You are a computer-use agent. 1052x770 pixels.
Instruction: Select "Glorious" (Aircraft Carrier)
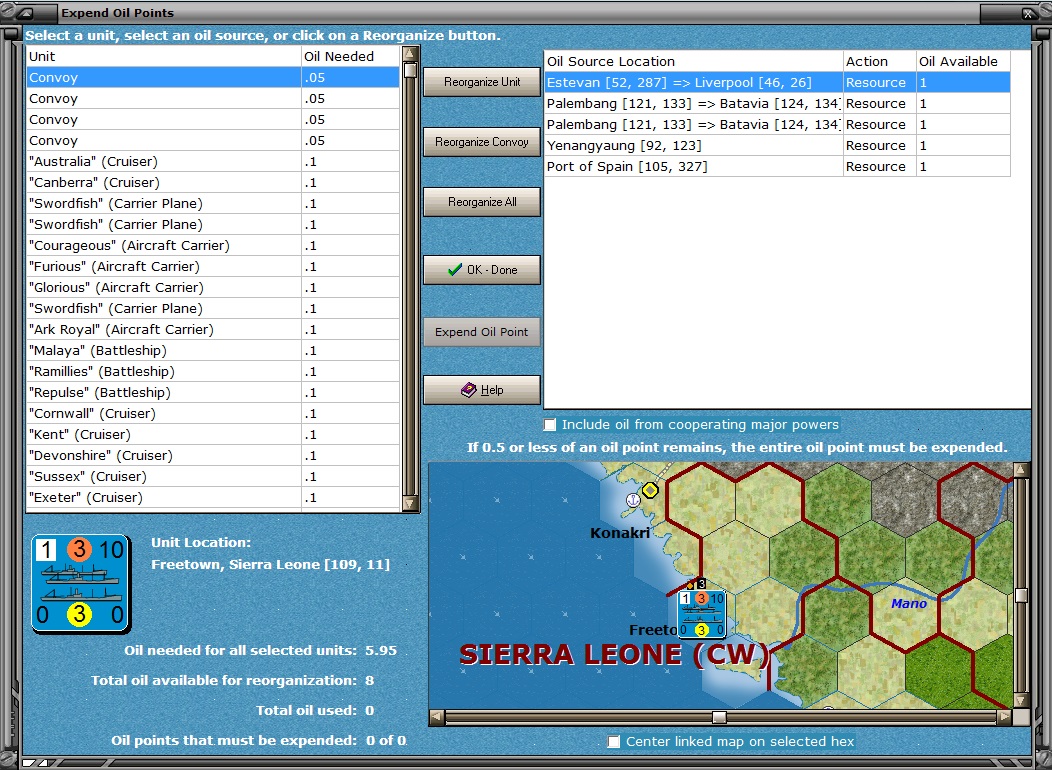coord(213,287)
